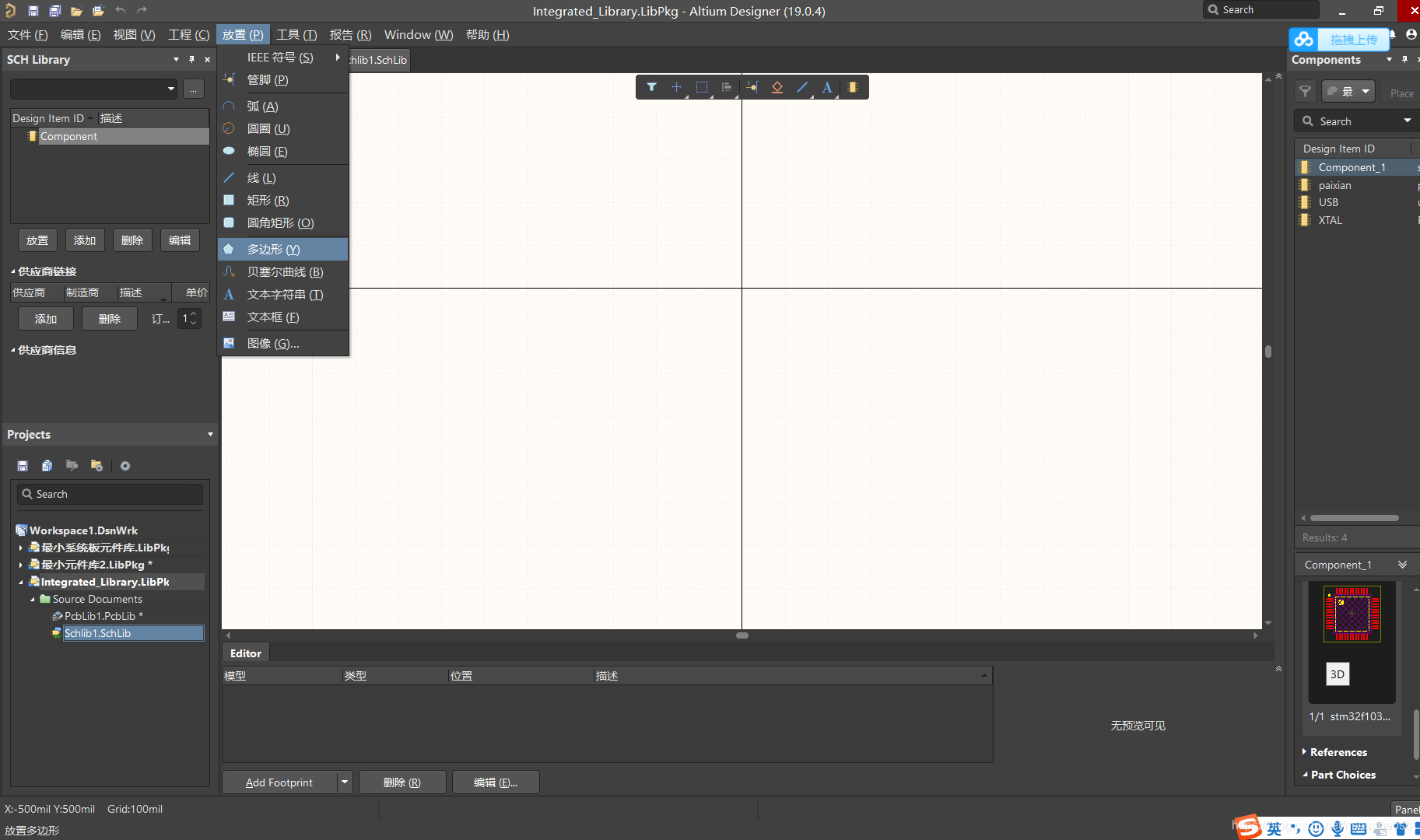
Task: Open the Sogou soft keyboard icon
Action: [x=1359, y=829]
